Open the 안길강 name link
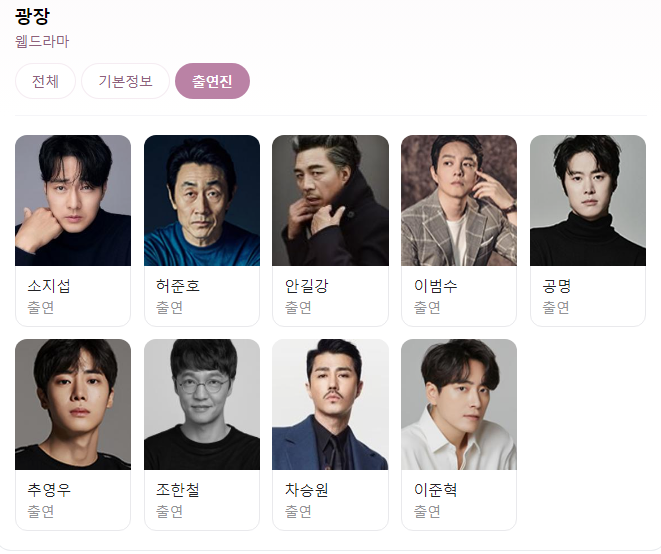 [x=306, y=286]
